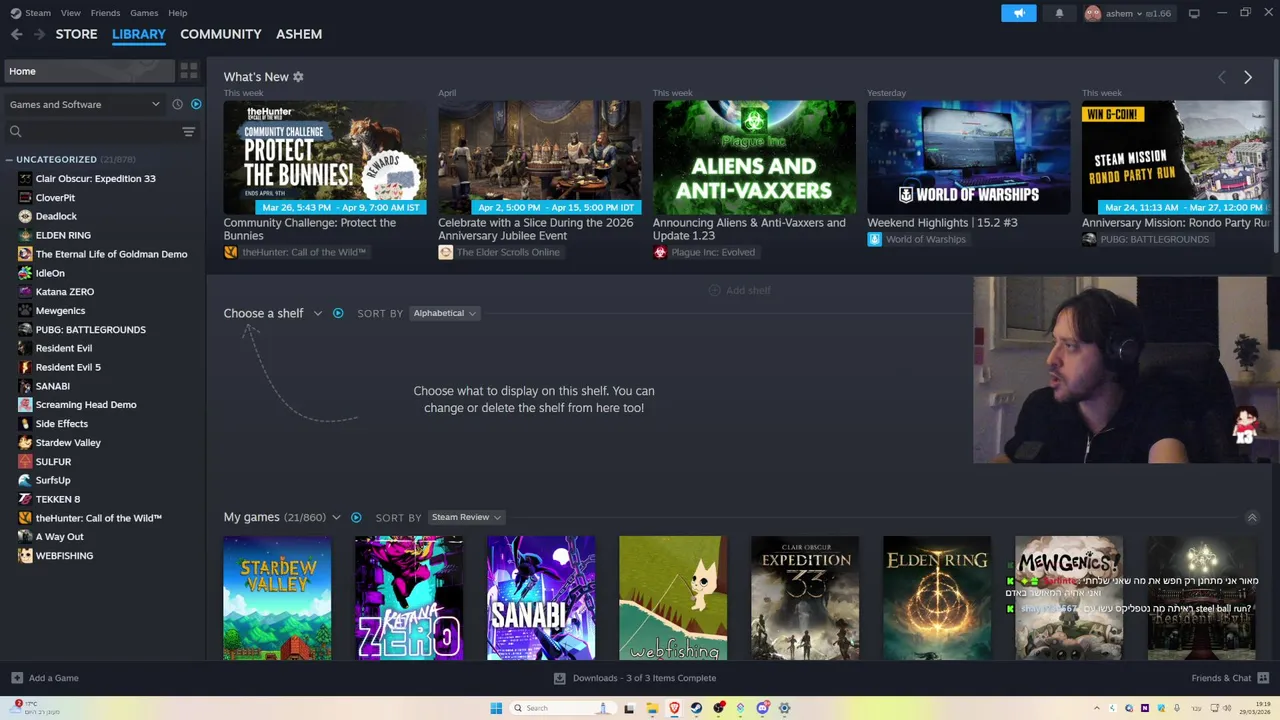Click the Add shelf button
The image size is (1280, 720).
click(x=740, y=290)
